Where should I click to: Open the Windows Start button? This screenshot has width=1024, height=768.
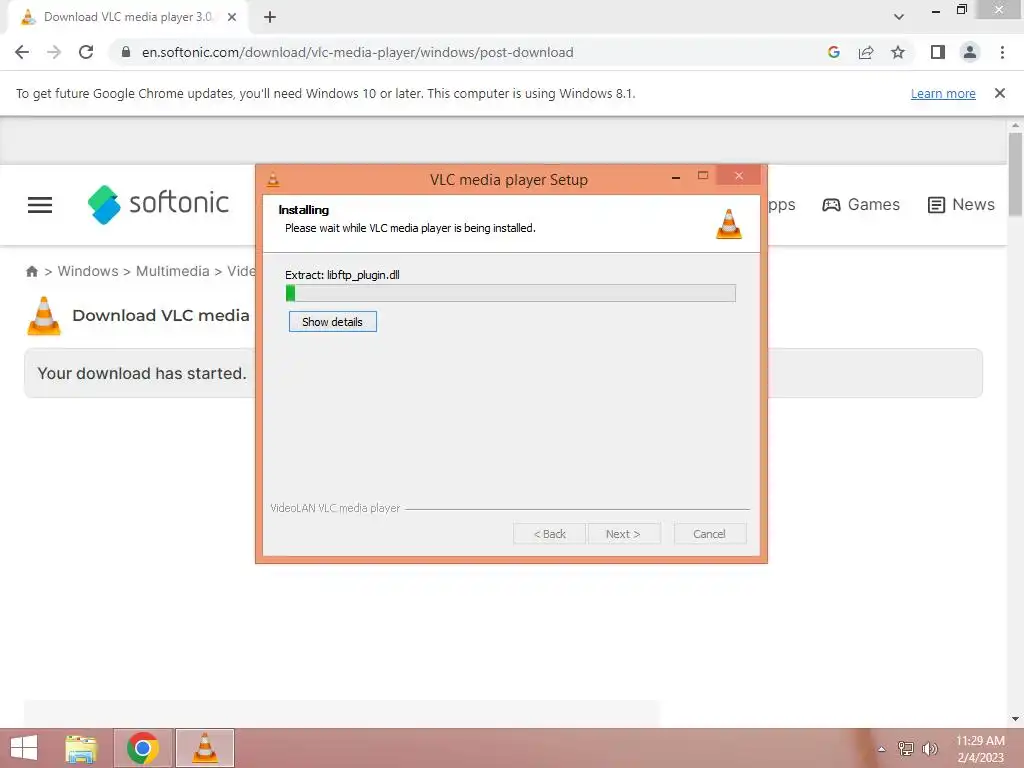click(24, 748)
